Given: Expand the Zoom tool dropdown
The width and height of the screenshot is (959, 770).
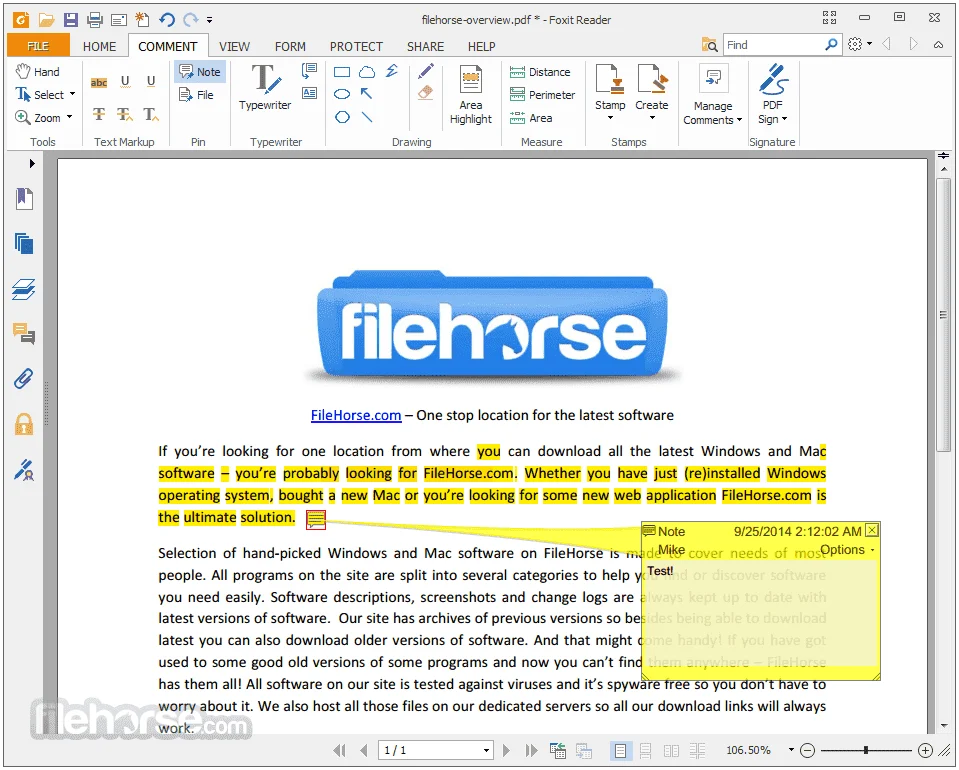Looking at the screenshot, I should point(69,117).
